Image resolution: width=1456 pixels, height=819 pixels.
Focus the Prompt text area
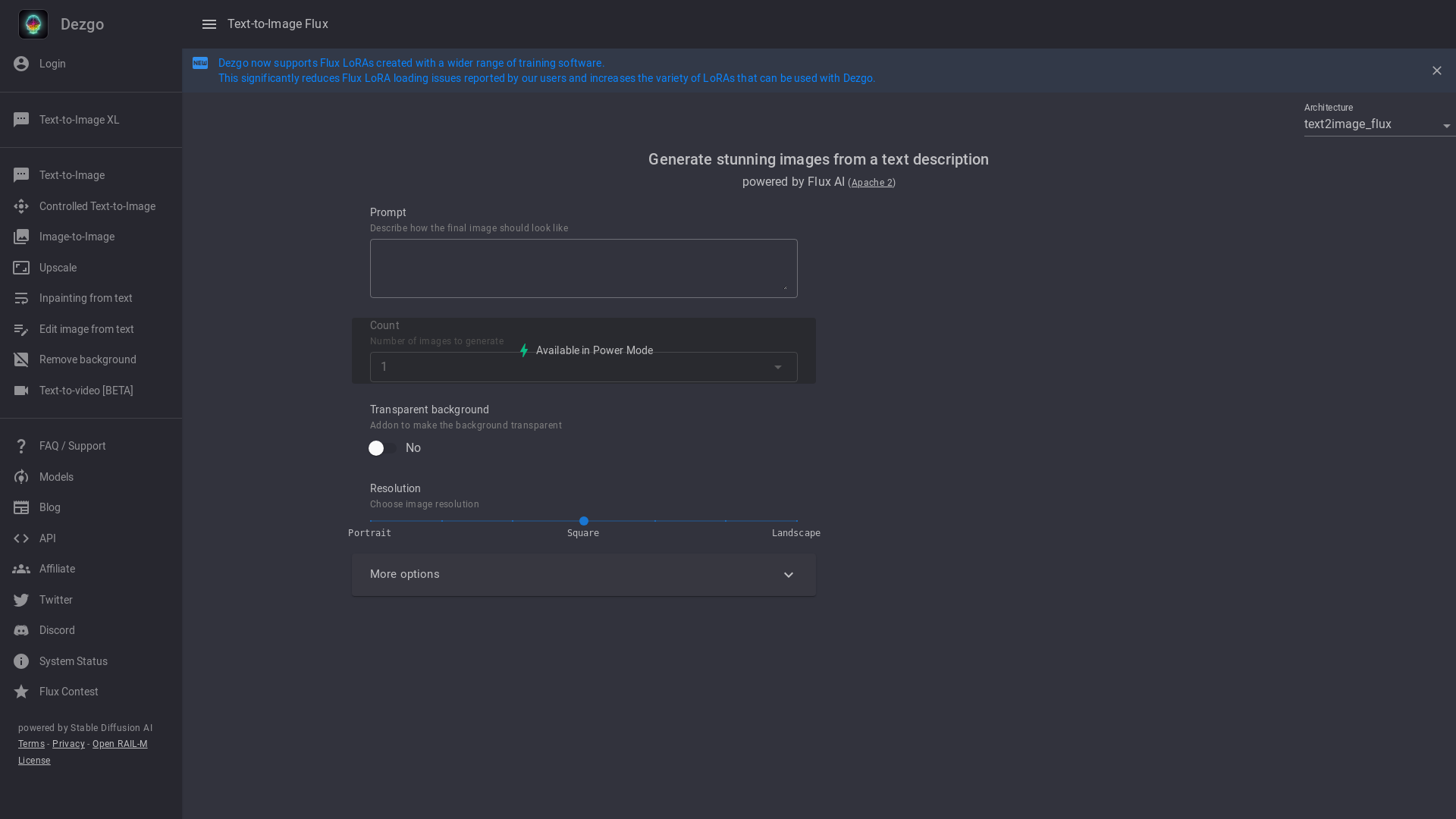[584, 268]
